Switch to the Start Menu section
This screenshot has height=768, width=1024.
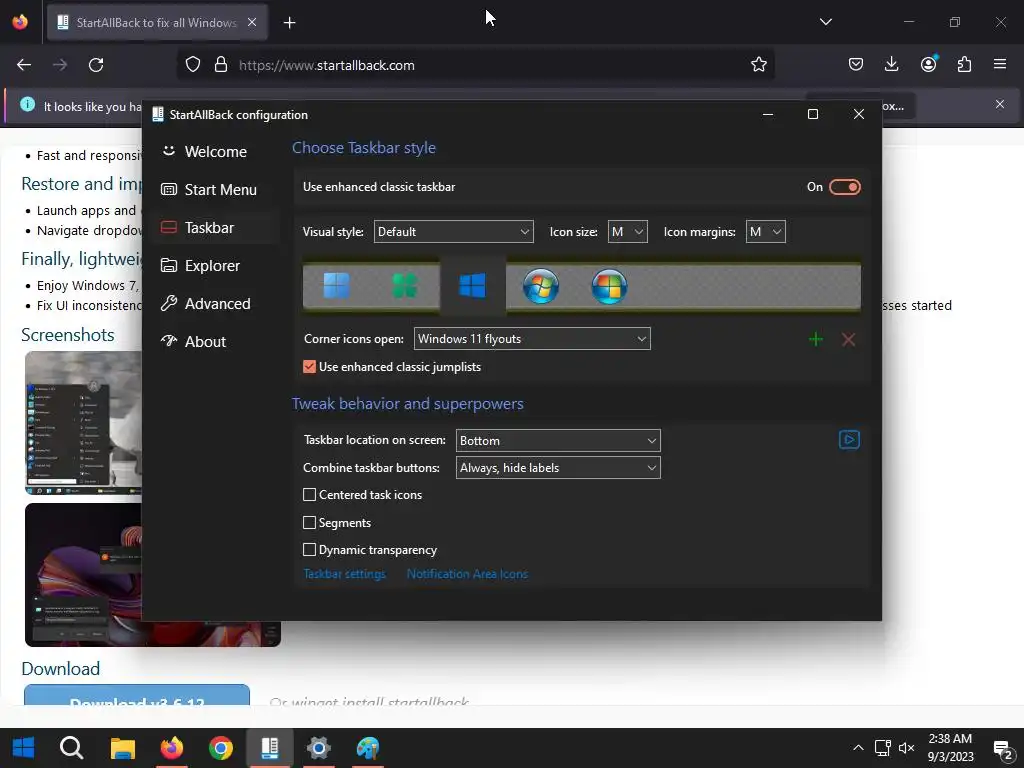[214, 189]
